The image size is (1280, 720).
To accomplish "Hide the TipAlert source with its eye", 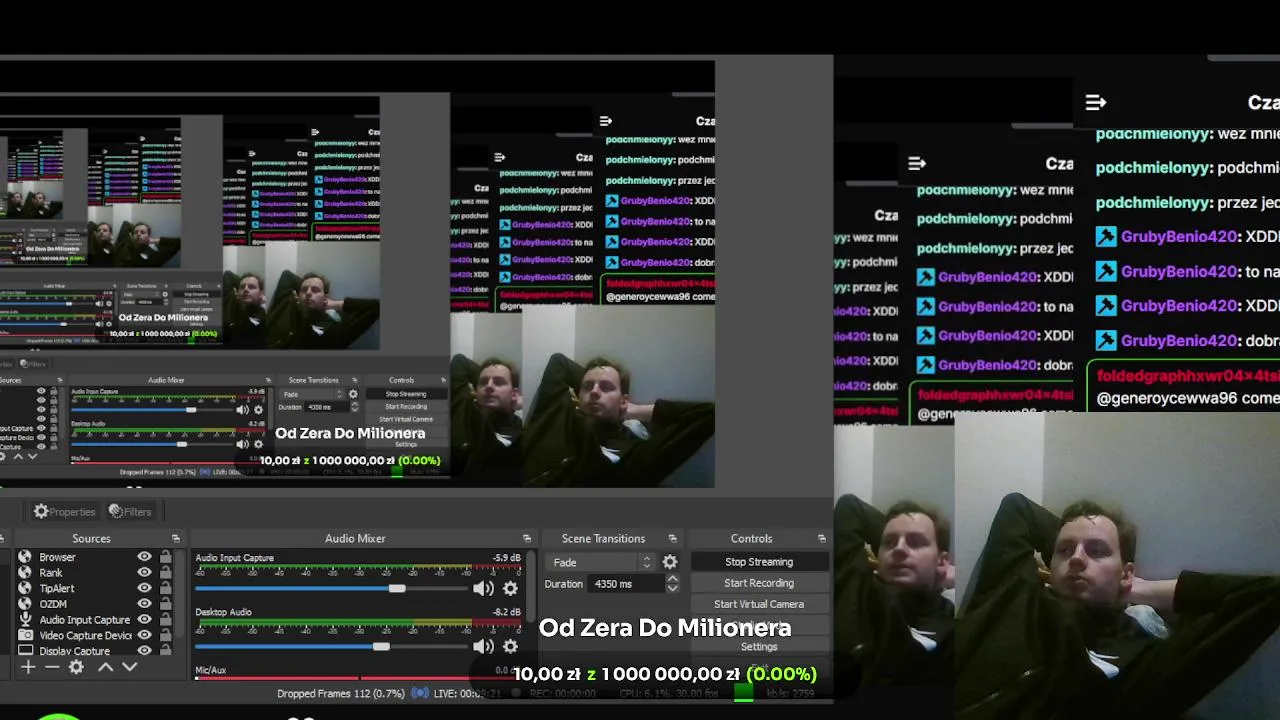I will [144, 588].
